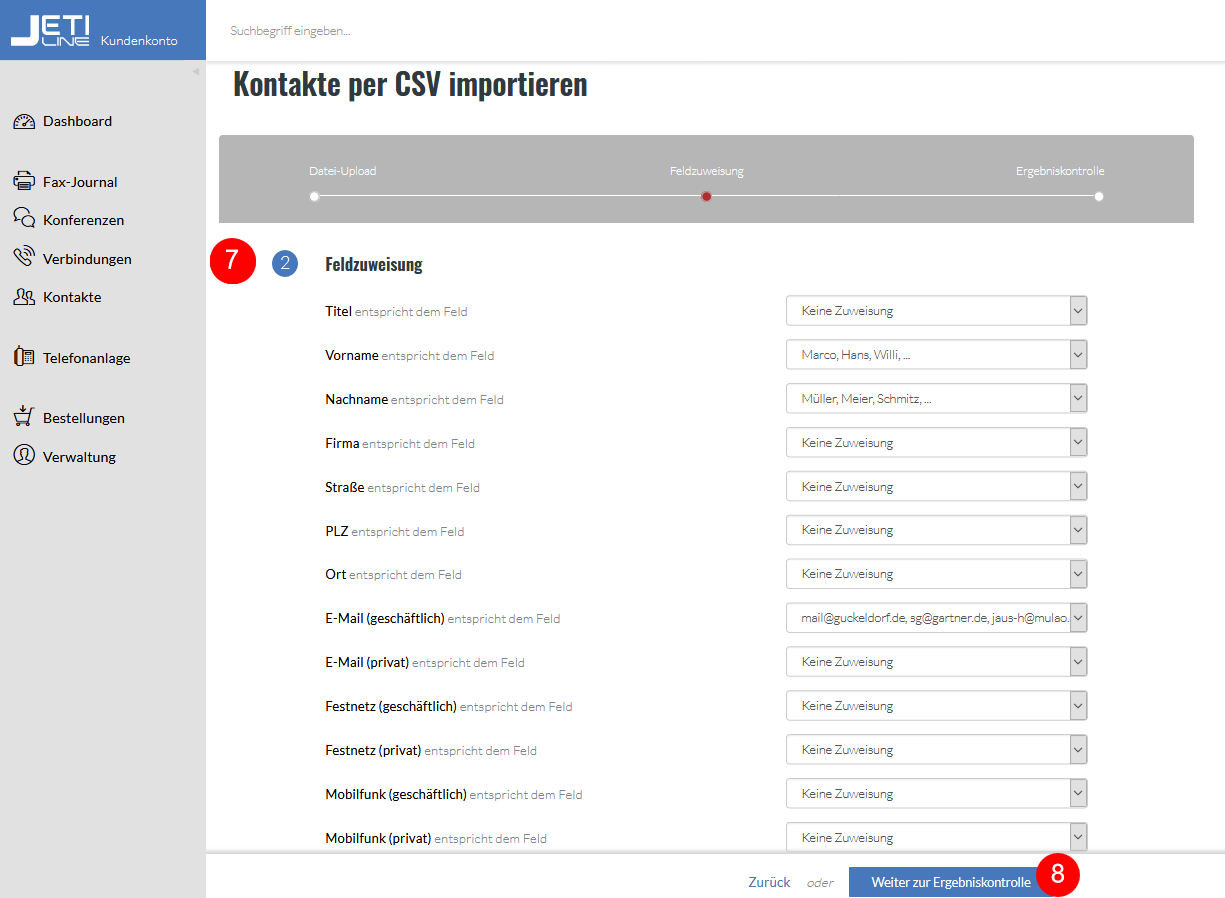Open the Nachname field assignment dropdown

[936, 399]
